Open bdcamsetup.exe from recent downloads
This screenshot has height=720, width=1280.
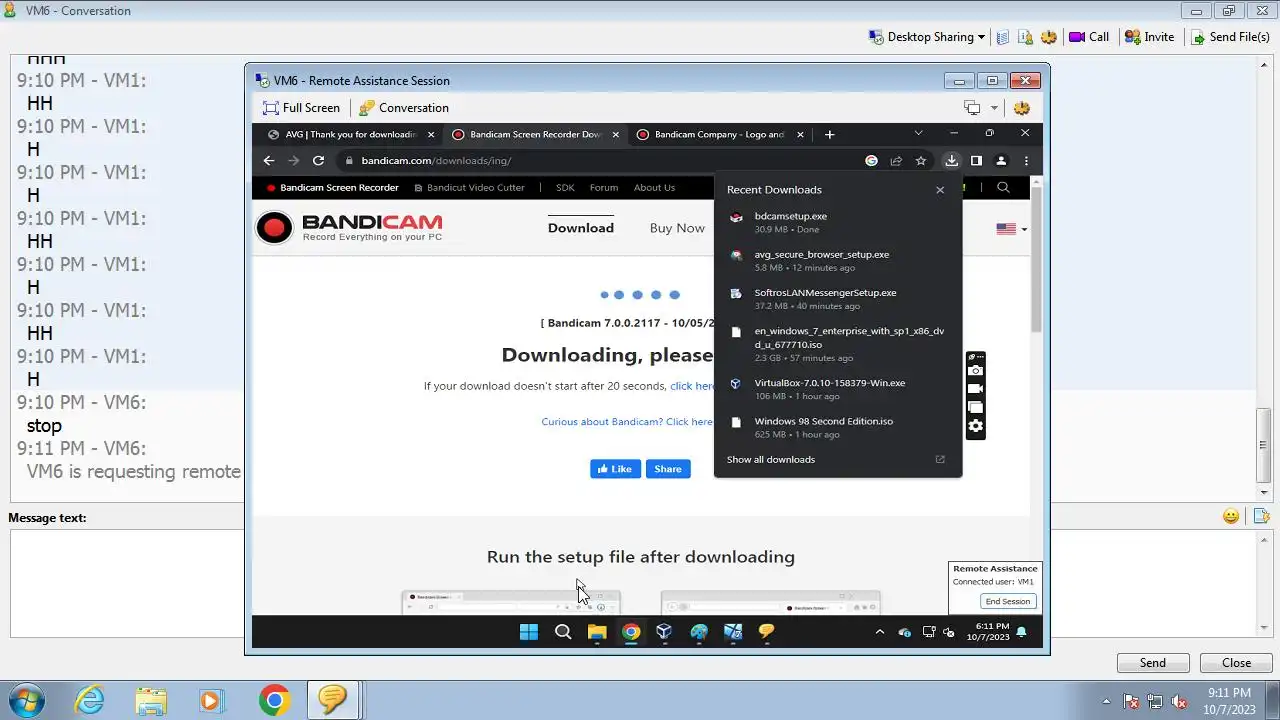(x=837, y=222)
